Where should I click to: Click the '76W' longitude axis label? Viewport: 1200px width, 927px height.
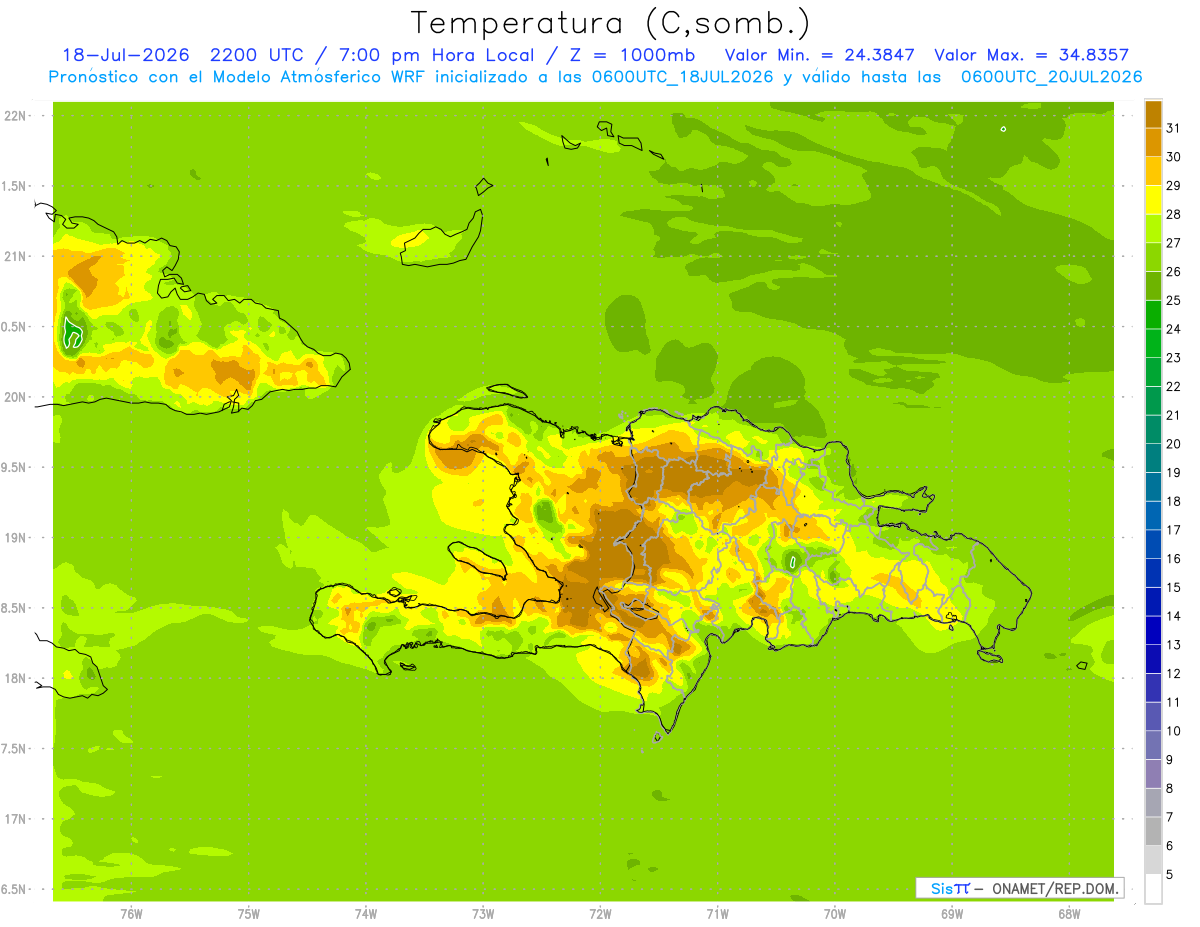[x=131, y=914]
